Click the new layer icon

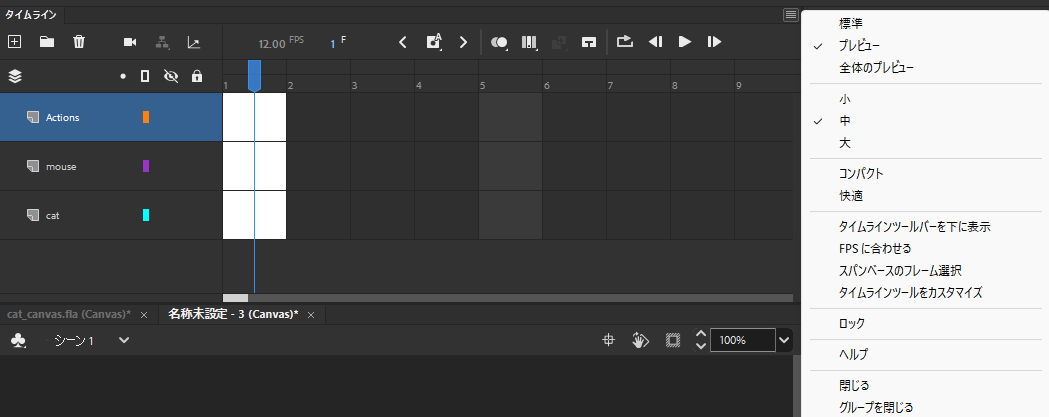(14, 42)
